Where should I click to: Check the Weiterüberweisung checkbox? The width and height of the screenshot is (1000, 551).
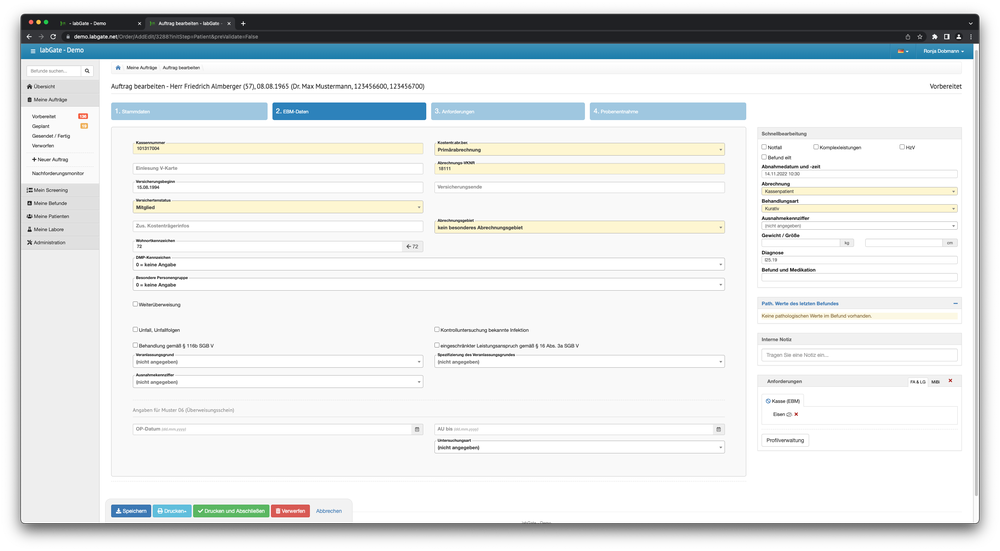pyautogui.click(x=136, y=304)
